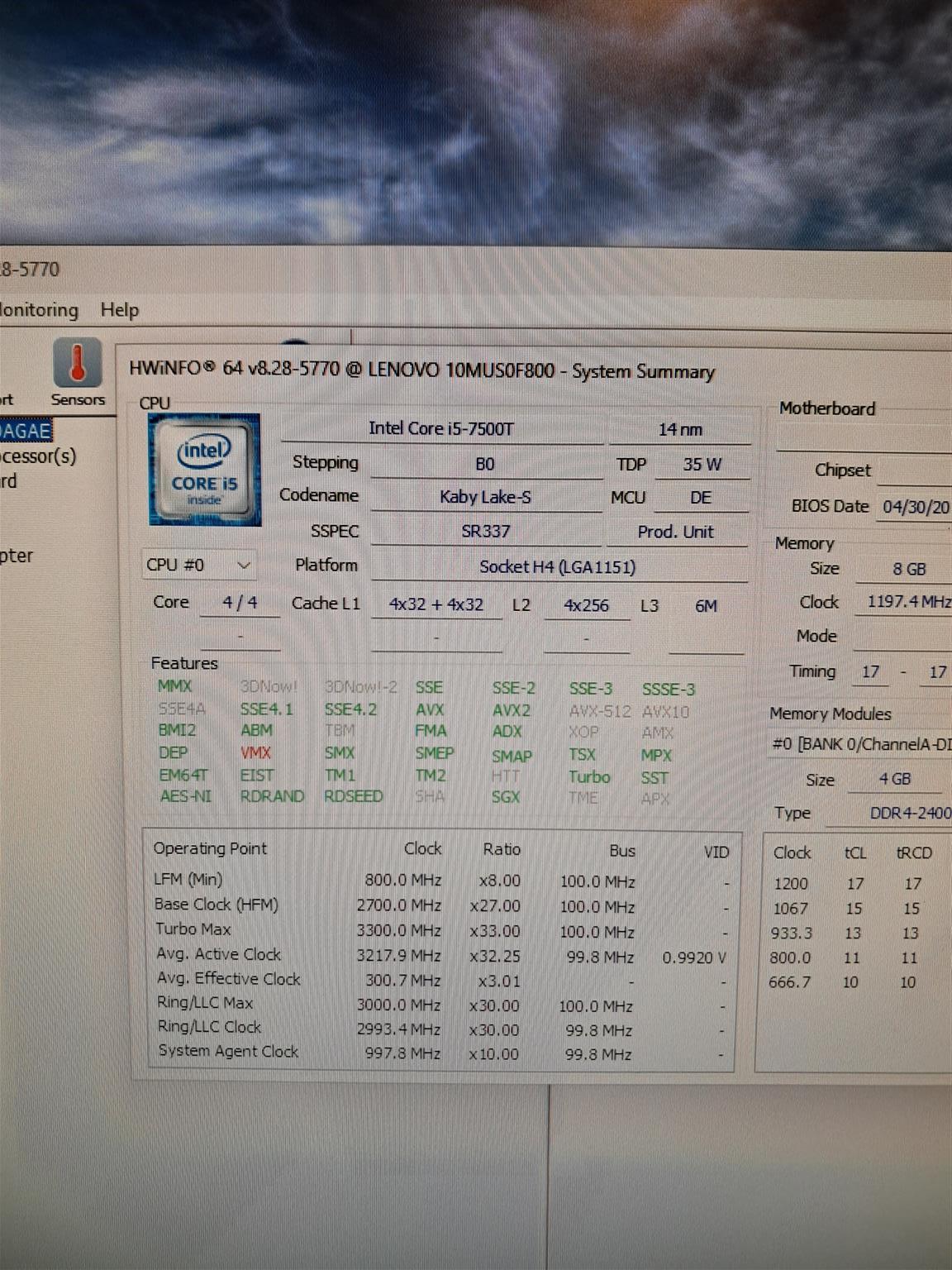Screen dimensions: 952x1270
Task: Click the 8 GB memory size field
Action: pyautogui.click(x=907, y=569)
